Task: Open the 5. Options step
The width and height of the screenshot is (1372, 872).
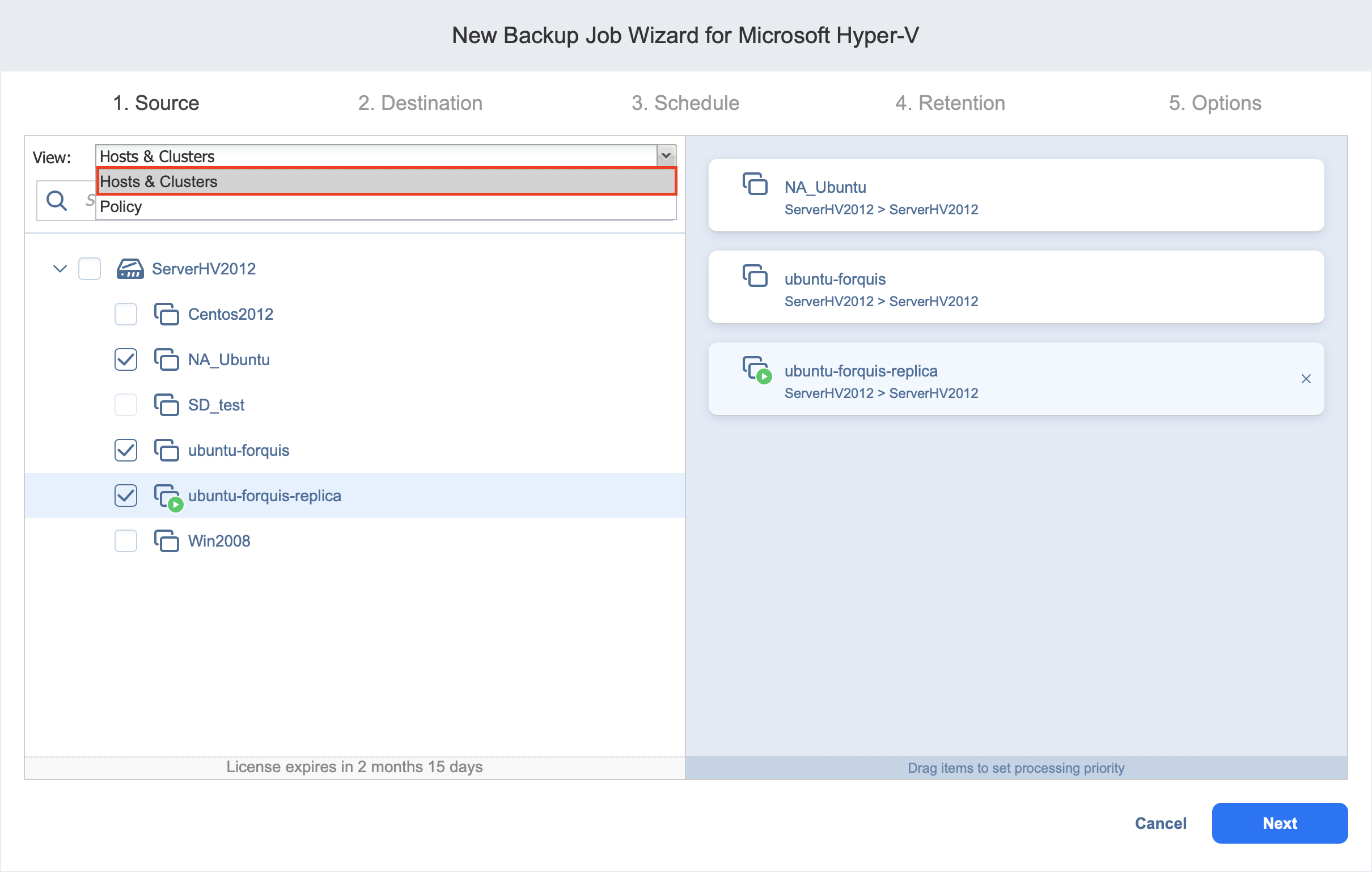Action: 1214,103
